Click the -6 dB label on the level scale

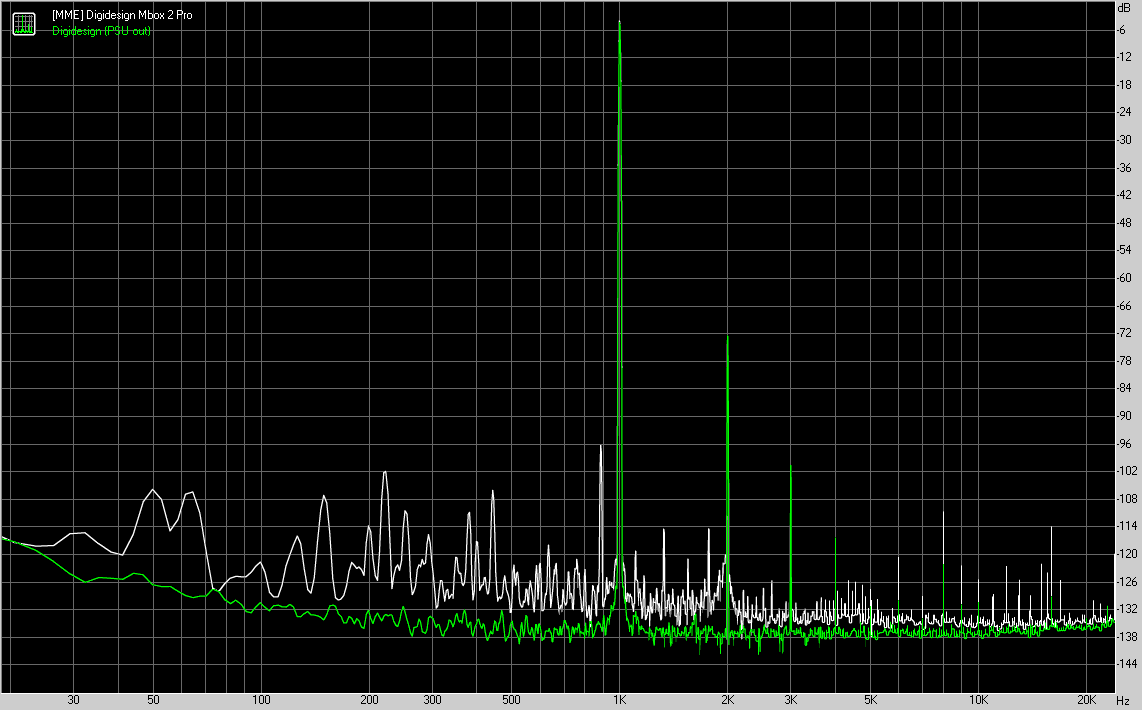pos(1125,30)
